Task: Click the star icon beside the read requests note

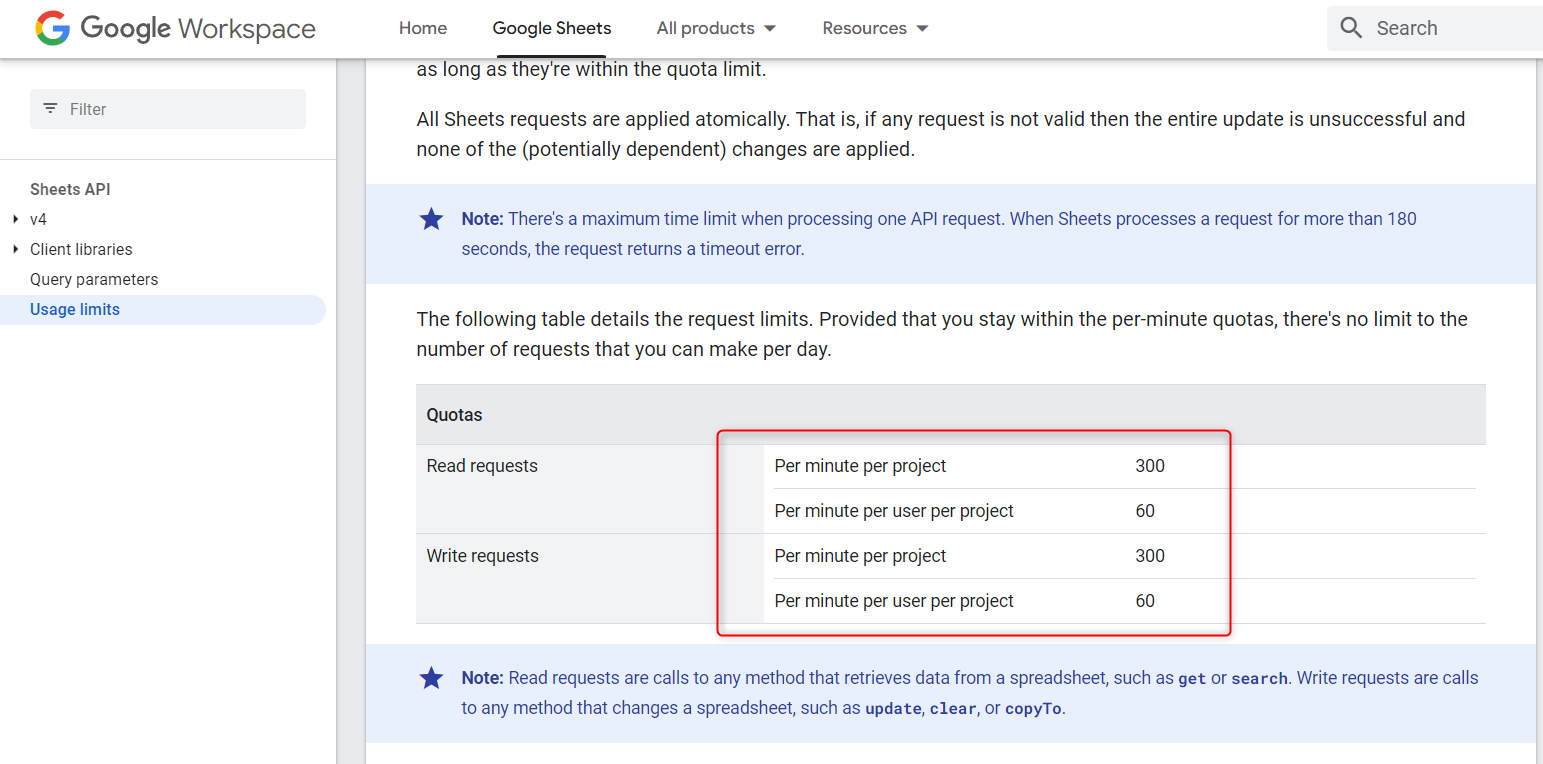Action: (x=431, y=678)
